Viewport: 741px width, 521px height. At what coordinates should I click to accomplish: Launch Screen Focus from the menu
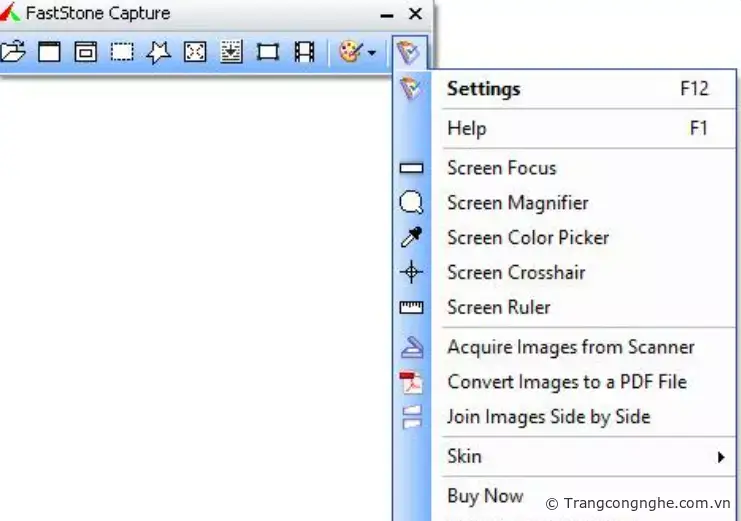pyautogui.click(x=502, y=168)
